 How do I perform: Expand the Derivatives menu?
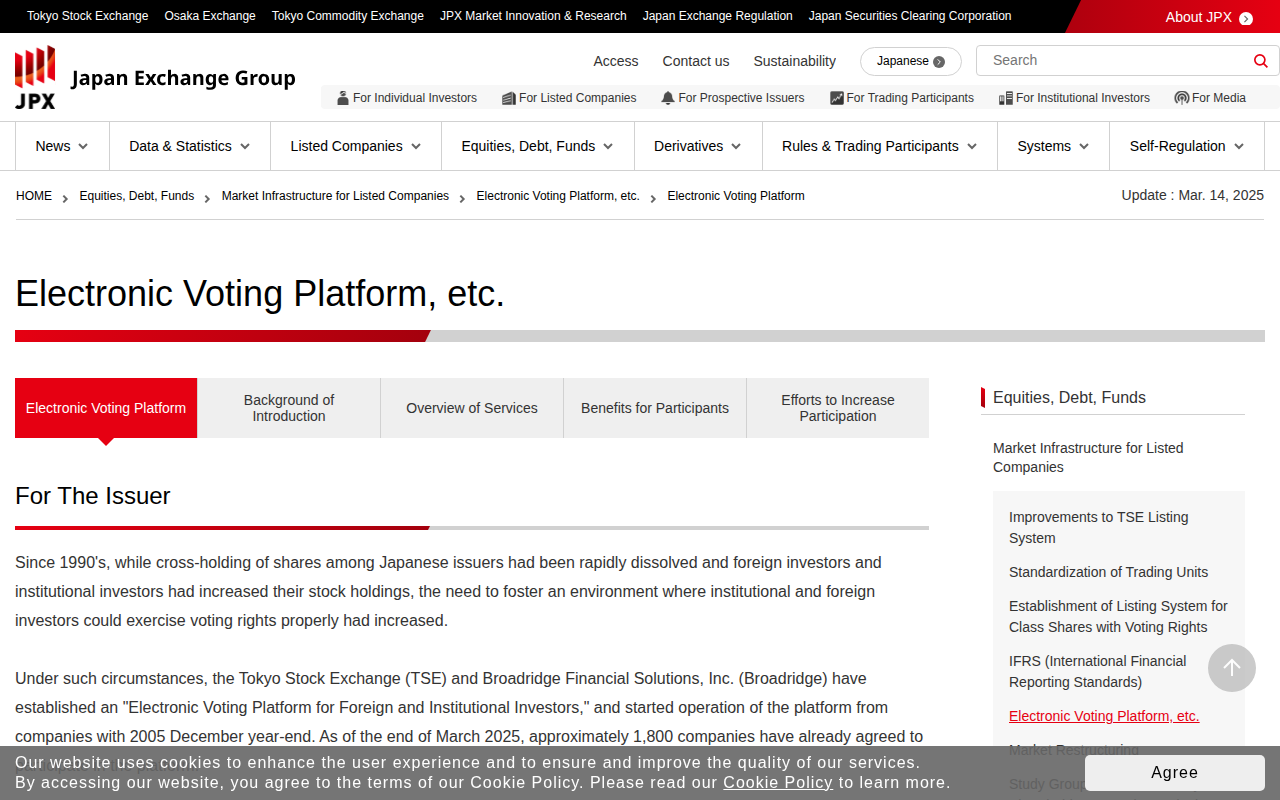coord(698,146)
